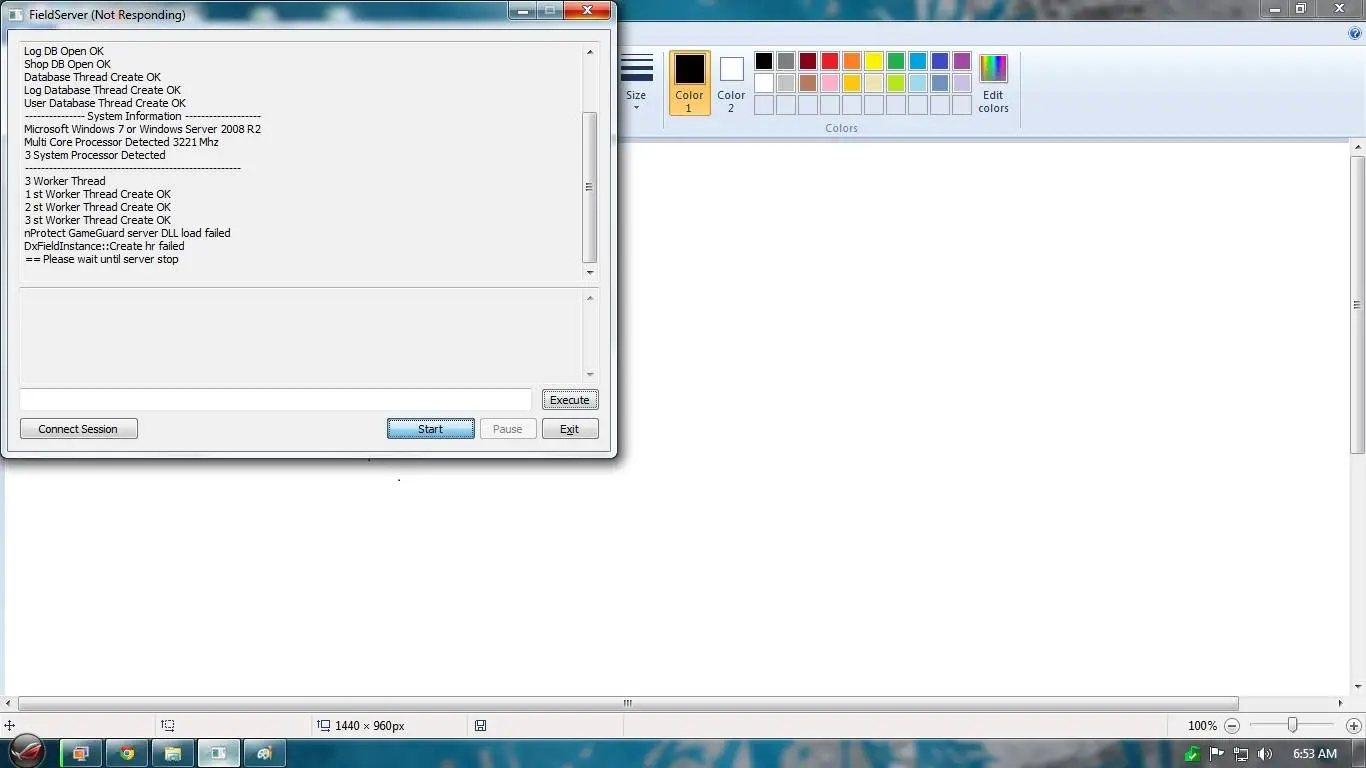Click the volume icon in system tray

coord(1265,754)
